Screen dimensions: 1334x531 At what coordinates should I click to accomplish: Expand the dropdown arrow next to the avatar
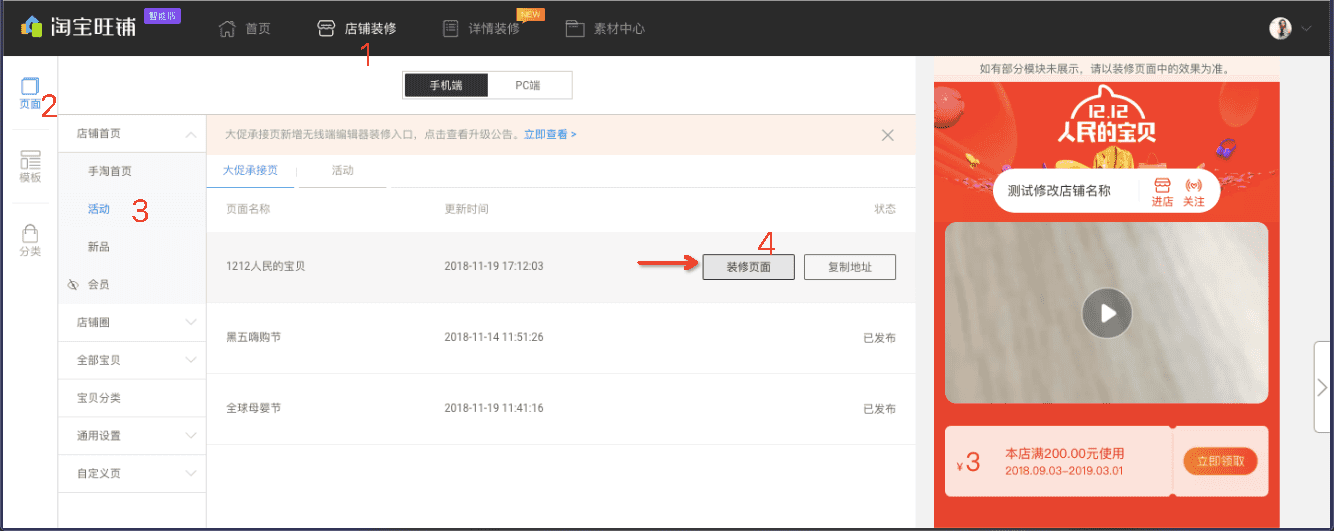1305,29
